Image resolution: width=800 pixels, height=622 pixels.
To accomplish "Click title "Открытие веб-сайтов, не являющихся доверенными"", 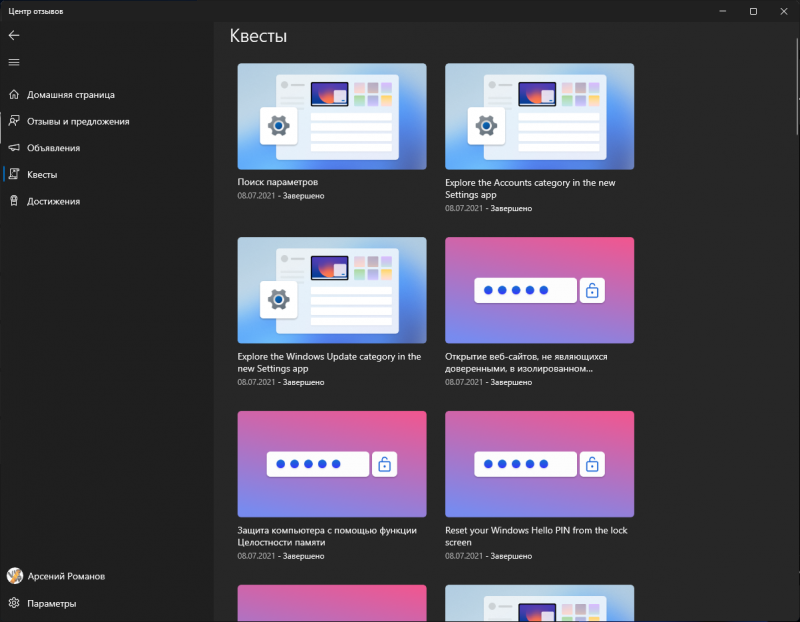I will pyautogui.click(x=526, y=362).
